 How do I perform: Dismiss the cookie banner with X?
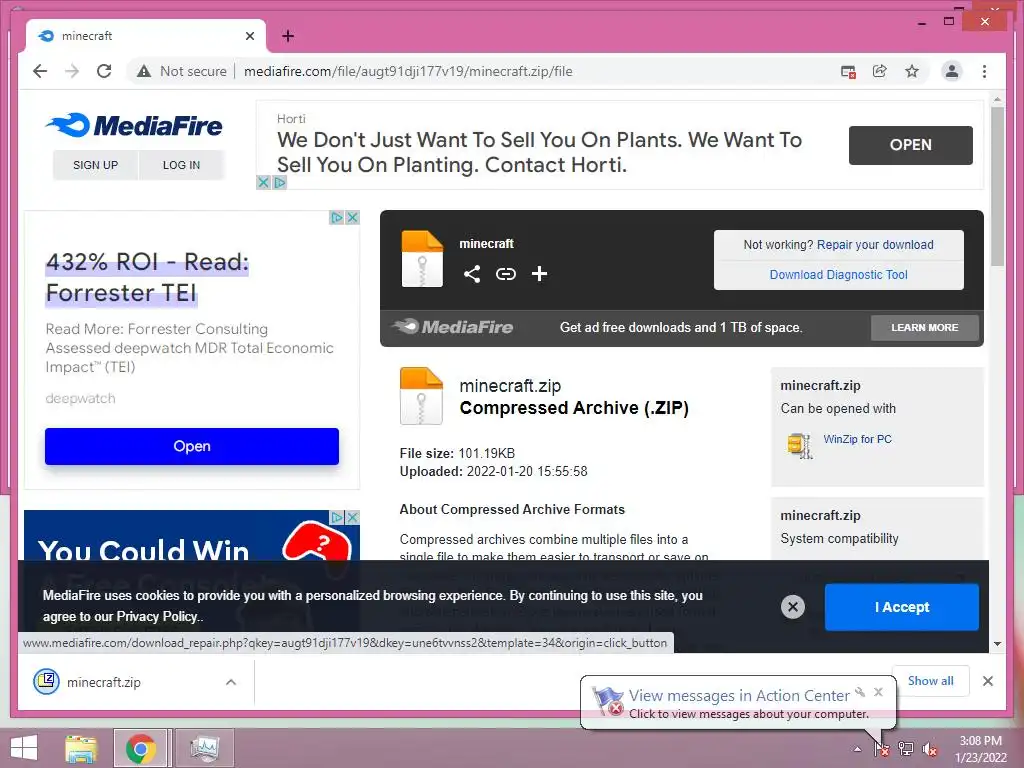coord(793,607)
